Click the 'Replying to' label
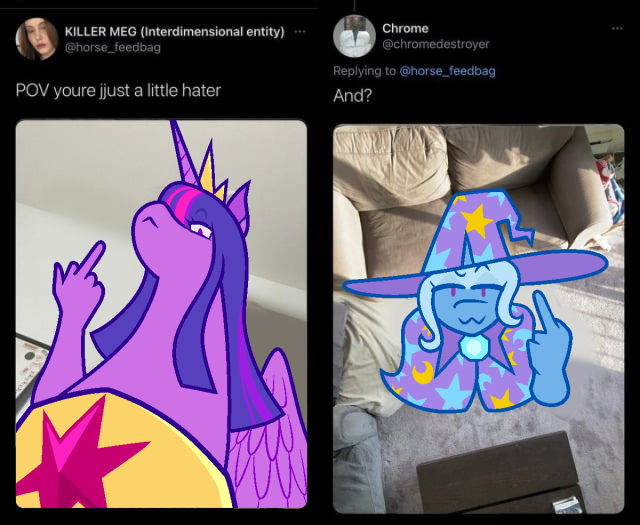640x525 pixels. tap(364, 71)
